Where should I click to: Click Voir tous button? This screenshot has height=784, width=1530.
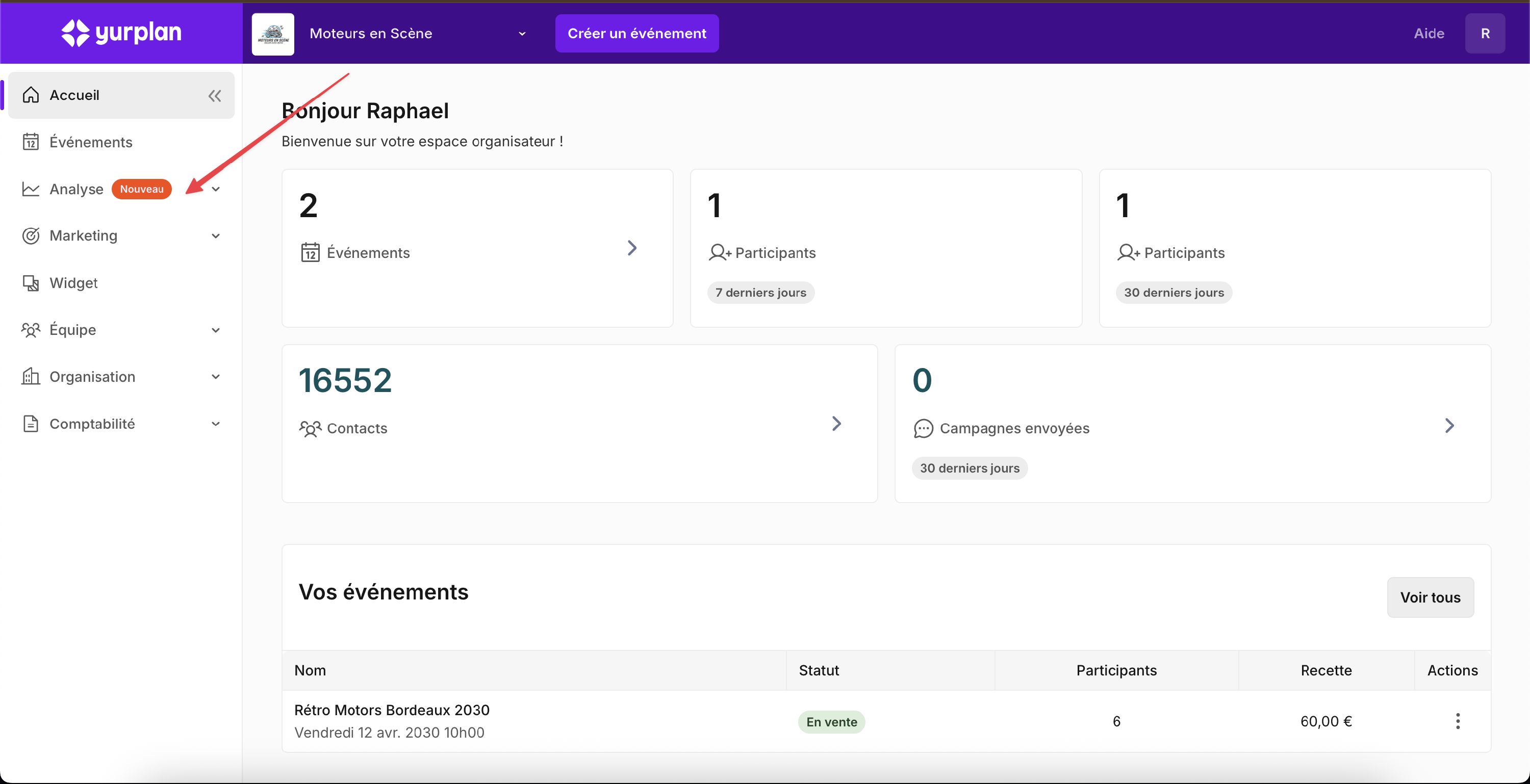click(1430, 597)
